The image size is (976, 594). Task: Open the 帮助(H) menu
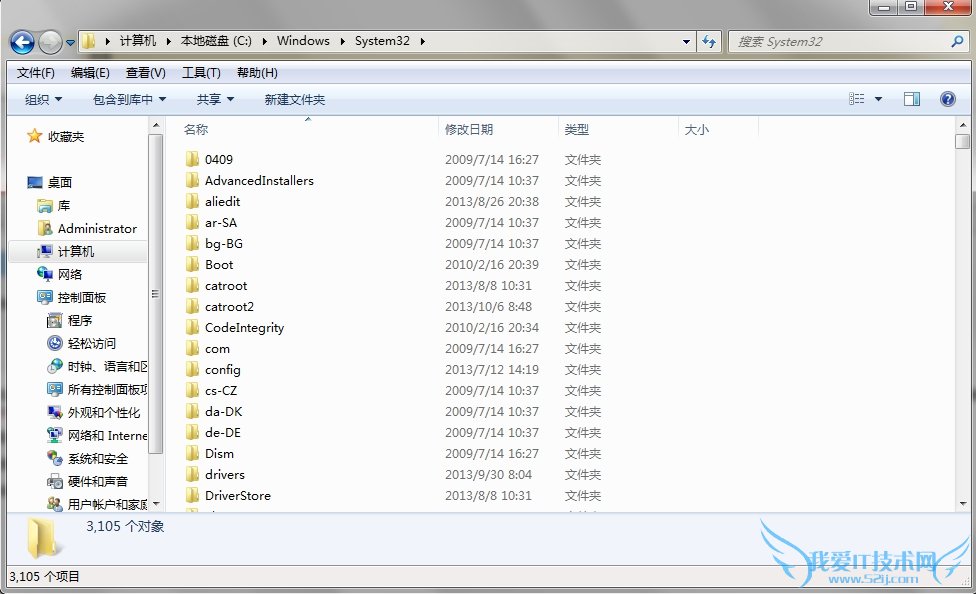257,73
